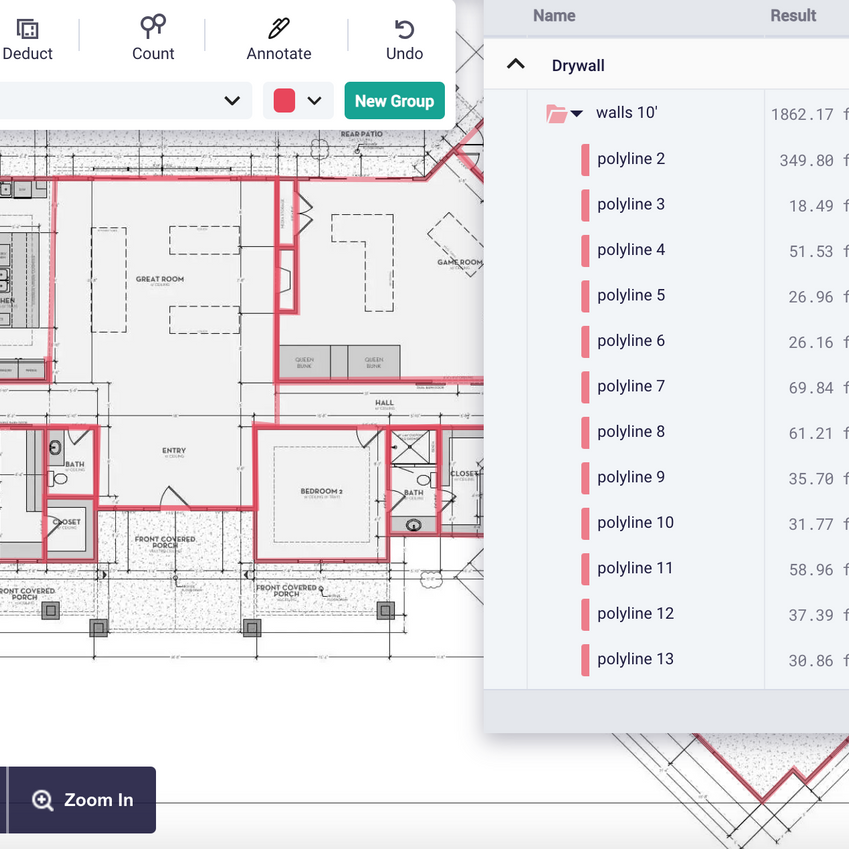The height and width of the screenshot is (849, 849).
Task: Open the color swatch dropdown
Action: click(315, 100)
